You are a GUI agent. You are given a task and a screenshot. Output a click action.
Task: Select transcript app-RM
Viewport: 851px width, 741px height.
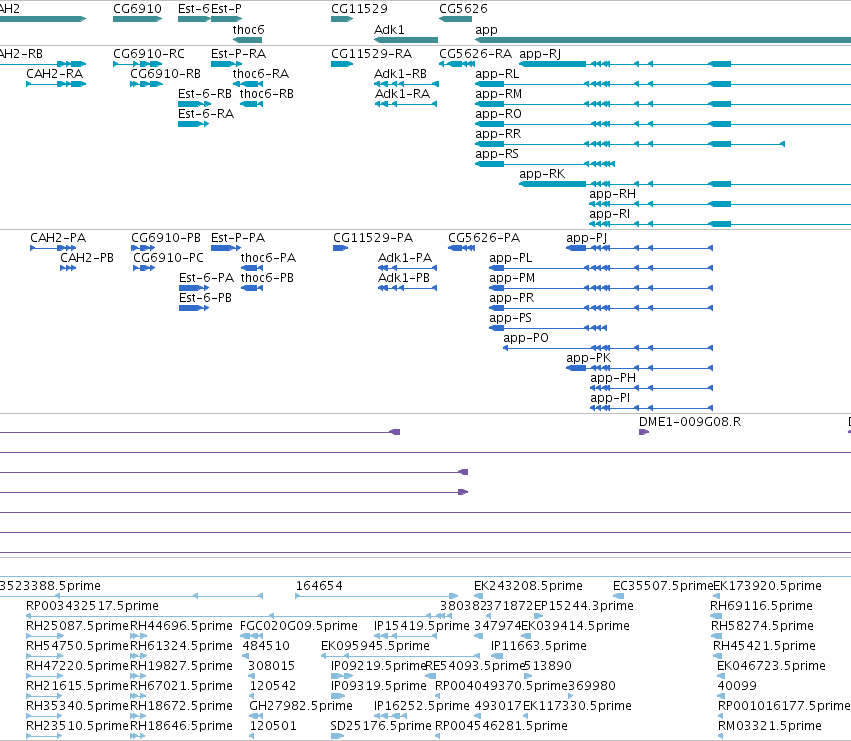coord(498,94)
